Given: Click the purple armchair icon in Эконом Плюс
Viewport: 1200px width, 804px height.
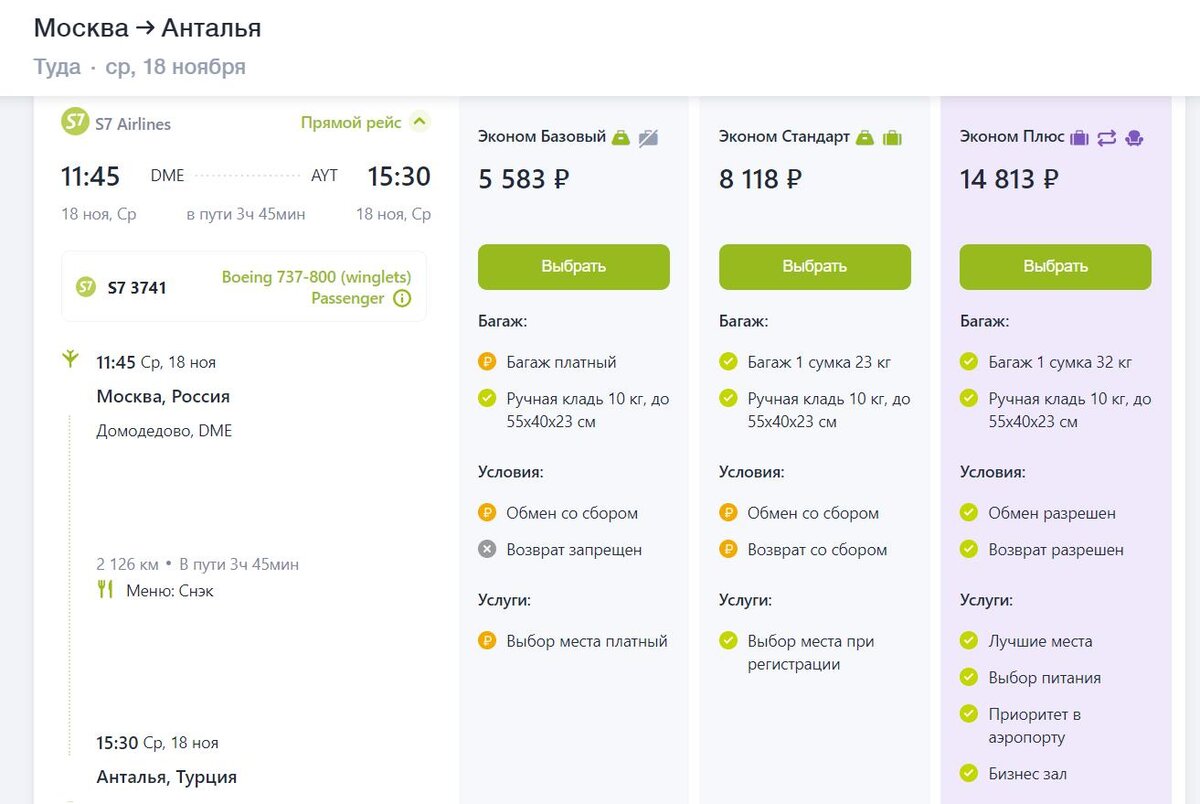Looking at the screenshot, I should click(1134, 138).
